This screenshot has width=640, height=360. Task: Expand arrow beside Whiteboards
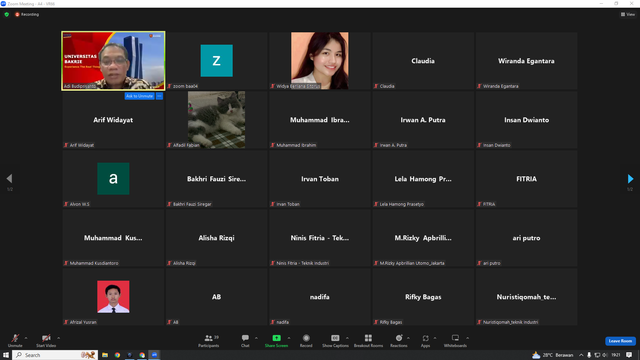tap(467, 338)
